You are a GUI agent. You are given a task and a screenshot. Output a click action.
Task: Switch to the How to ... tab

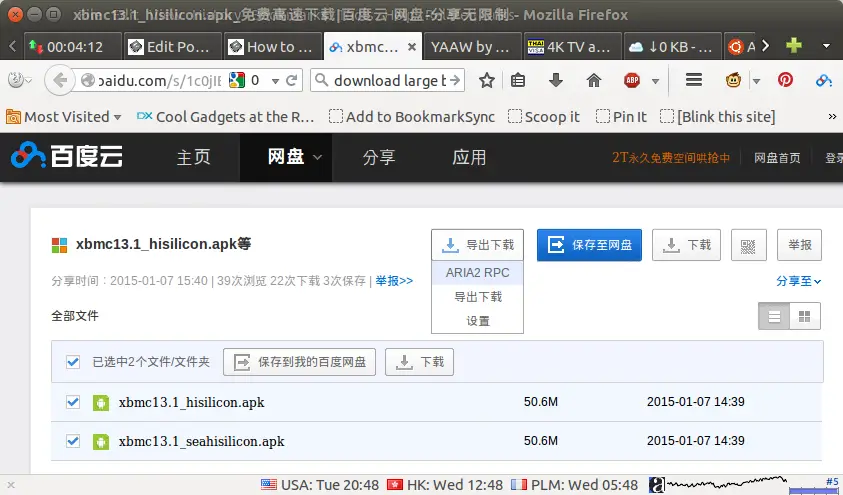tap(273, 47)
